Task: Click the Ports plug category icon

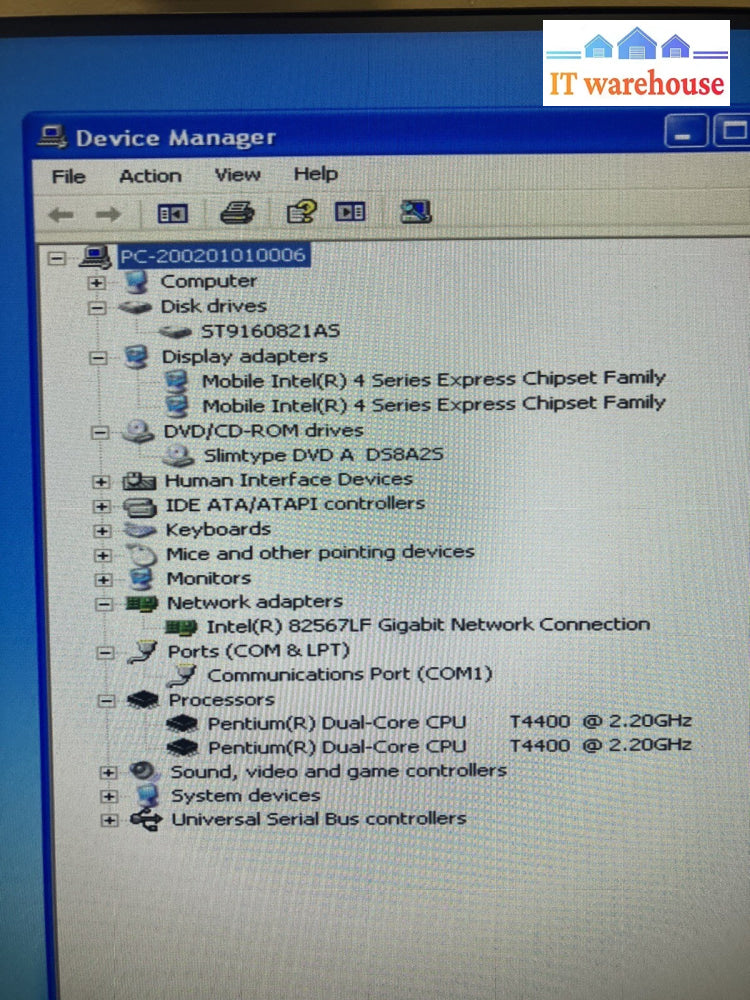Action: point(142,652)
